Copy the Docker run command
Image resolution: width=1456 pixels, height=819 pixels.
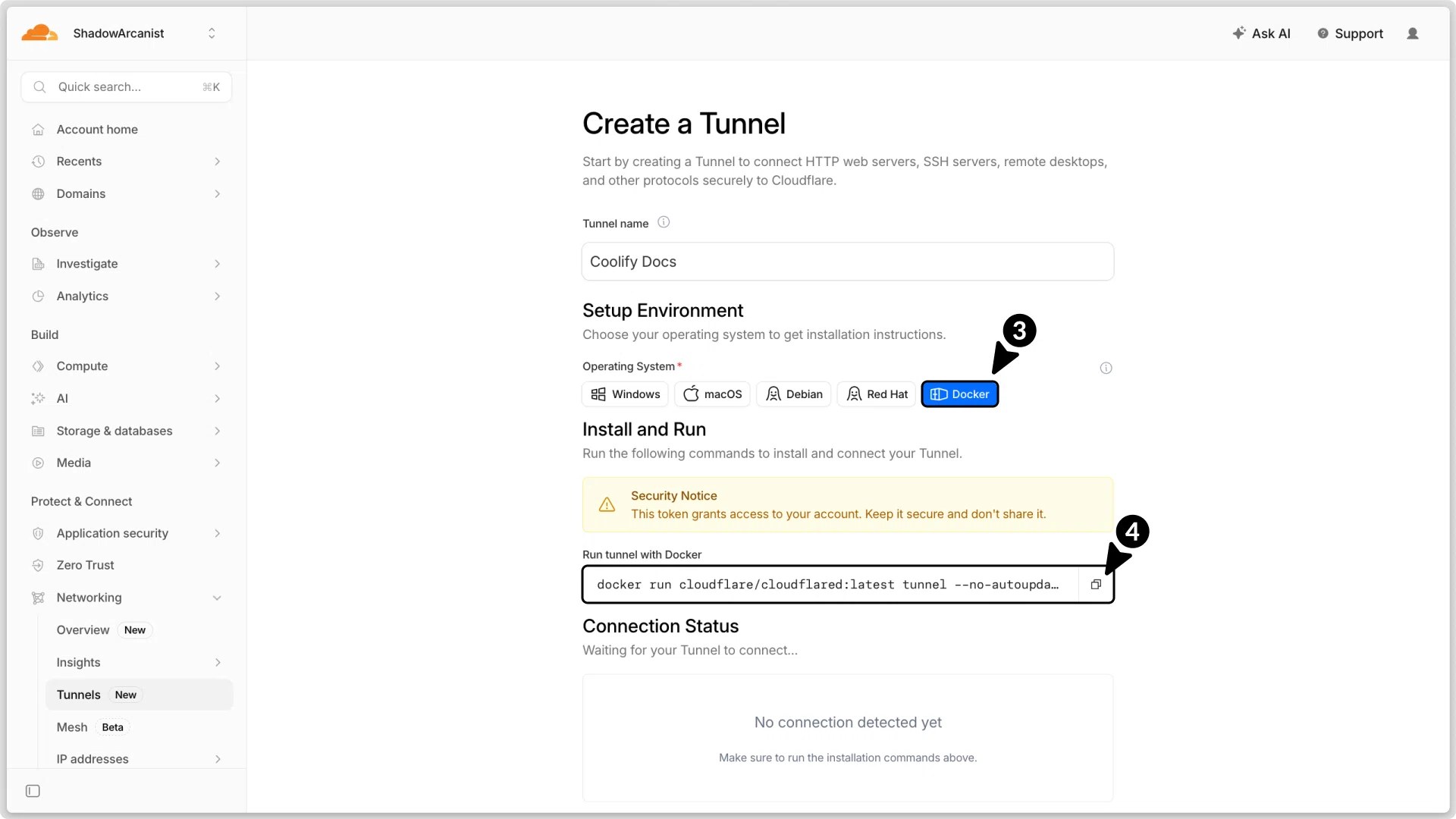(1096, 585)
